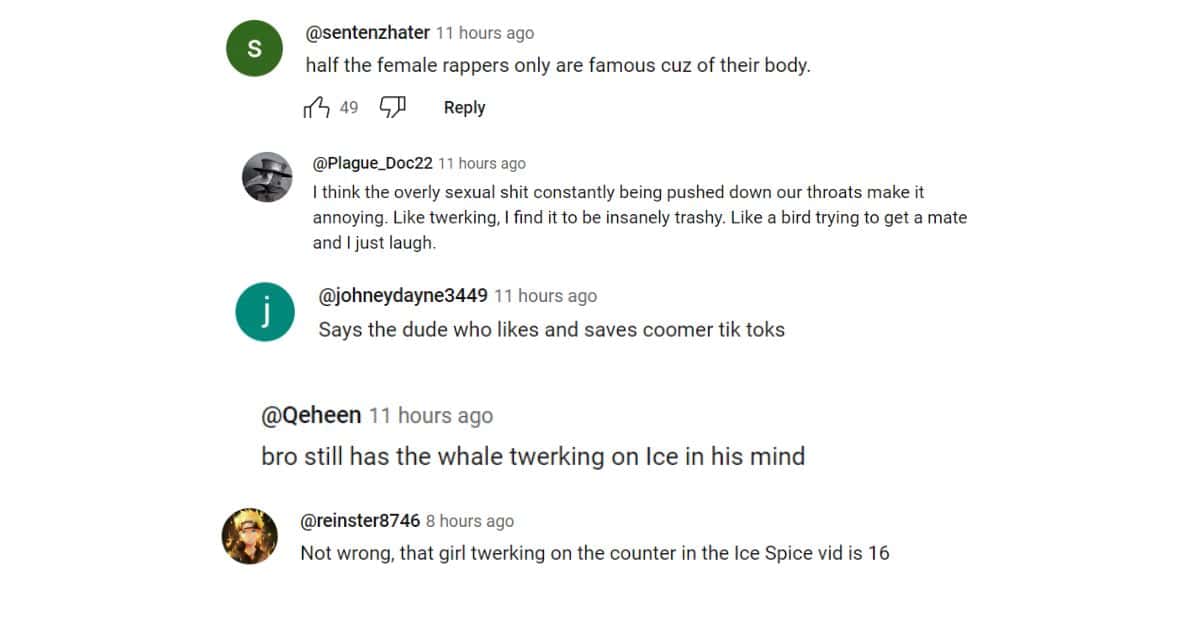Image resolution: width=1200 pixels, height=628 pixels.
Task: Open the reinster8746 anime avatar
Action: [x=249, y=536]
